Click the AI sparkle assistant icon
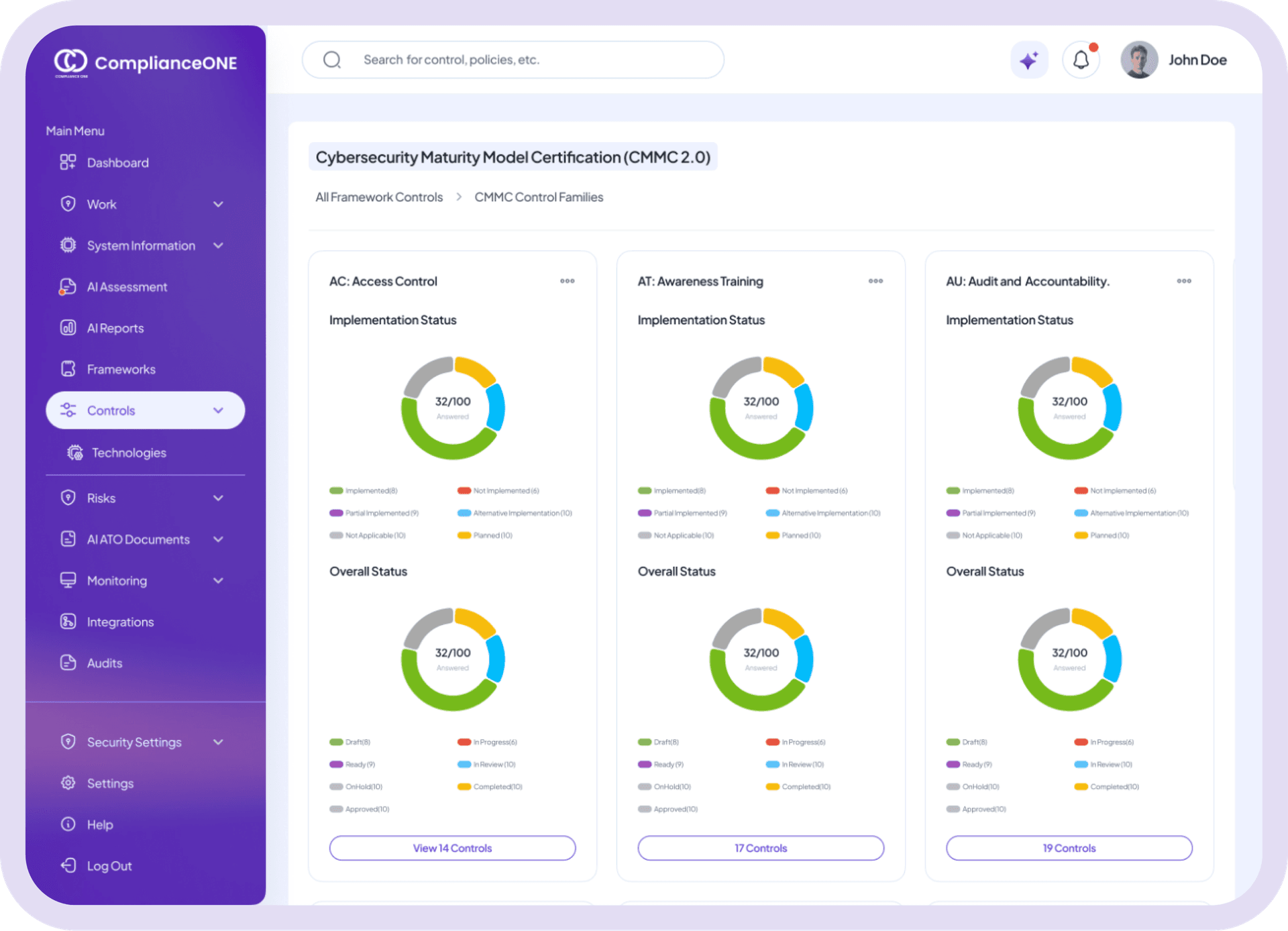This screenshot has height=931, width=1288. (x=1028, y=60)
